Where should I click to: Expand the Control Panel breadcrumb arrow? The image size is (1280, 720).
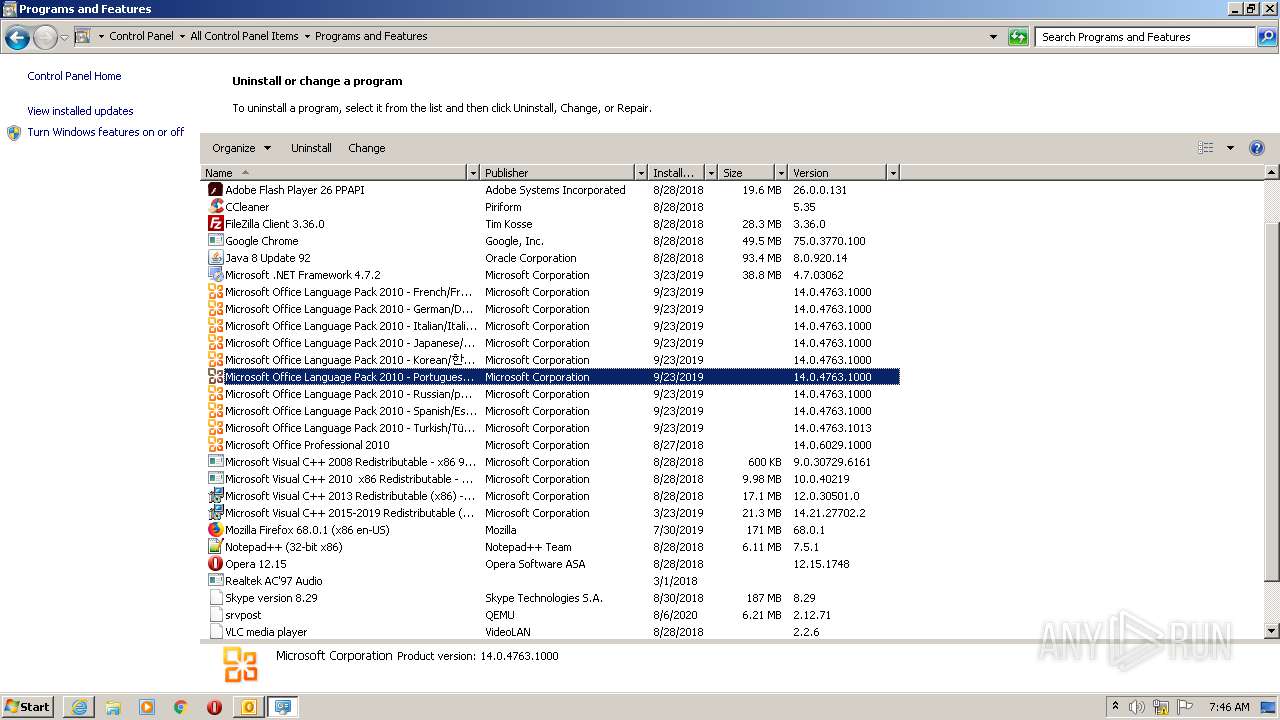182,37
